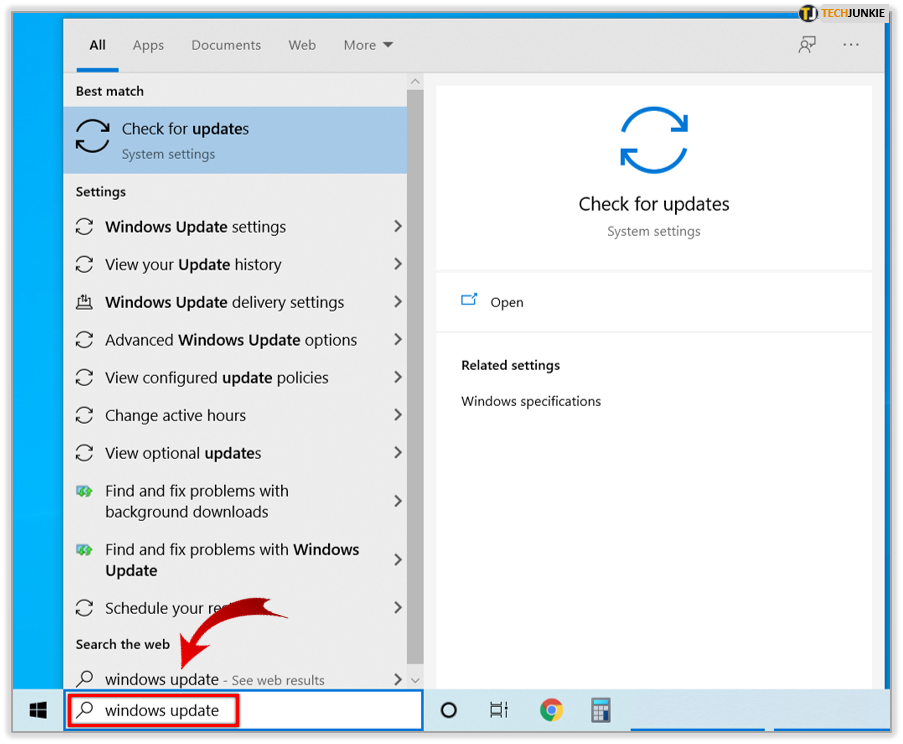
Task: Open the Check for updates best match icon
Action: coord(91,136)
